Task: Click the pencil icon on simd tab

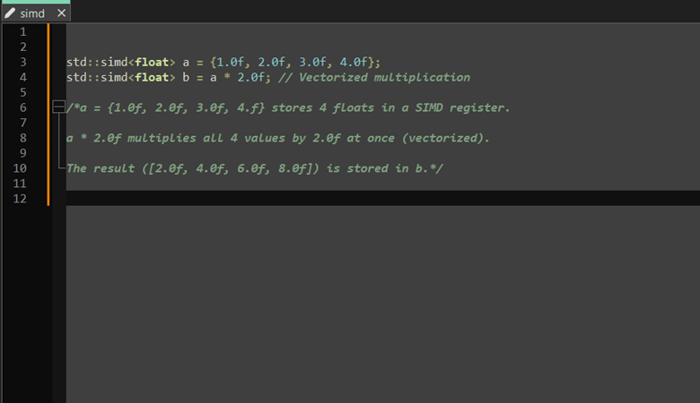Action: 11,14
